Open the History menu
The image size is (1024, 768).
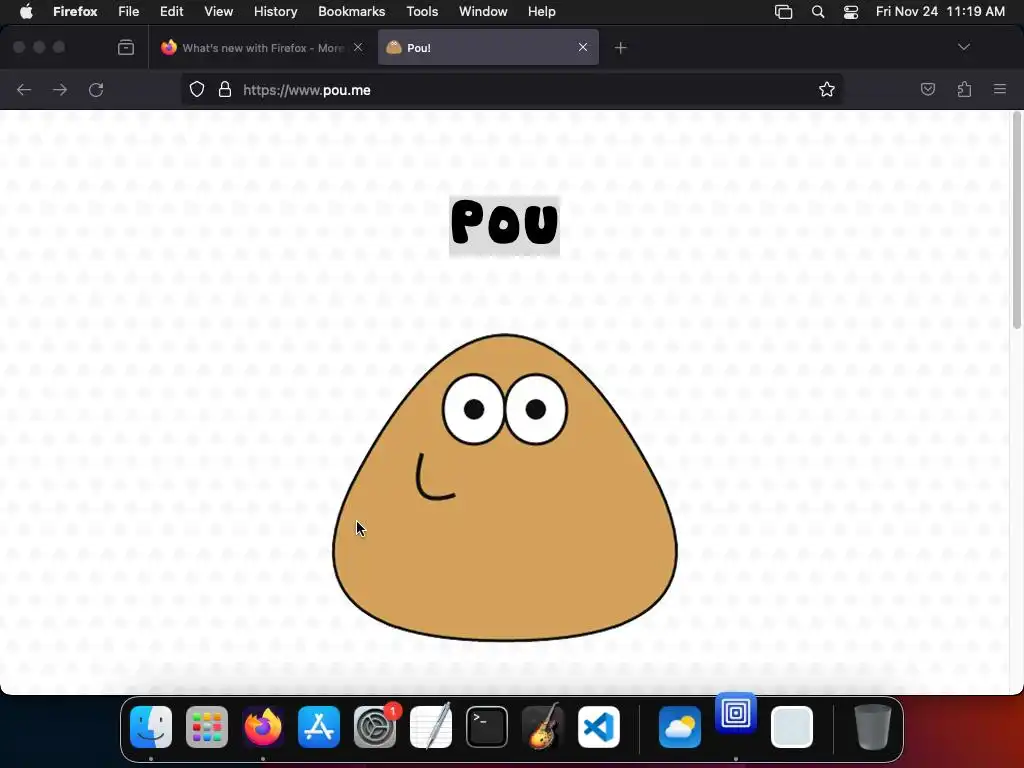(x=275, y=11)
